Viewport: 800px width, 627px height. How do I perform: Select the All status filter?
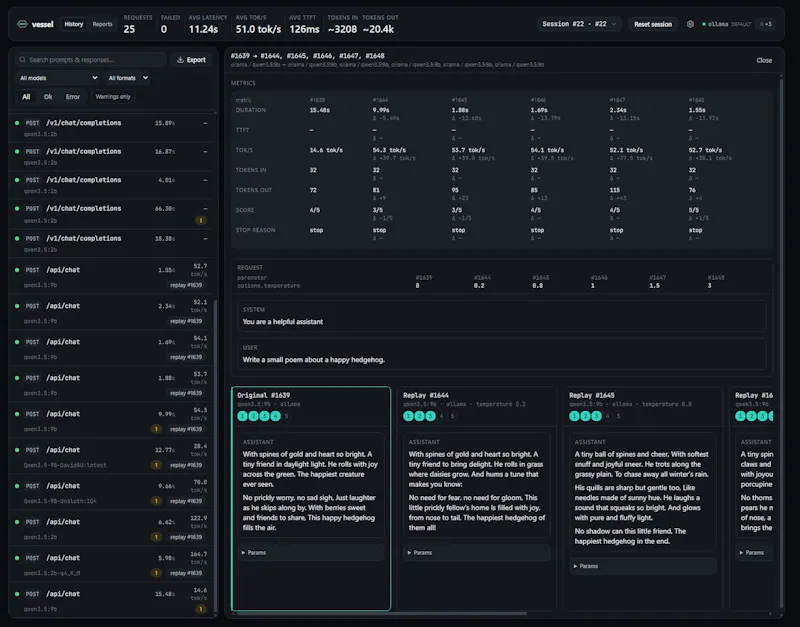26,97
